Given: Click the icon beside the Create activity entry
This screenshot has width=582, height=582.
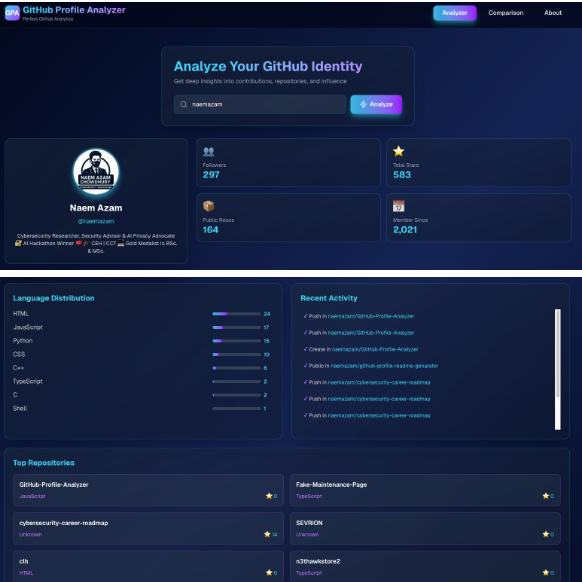Looking at the screenshot, I should coord(305,349).
